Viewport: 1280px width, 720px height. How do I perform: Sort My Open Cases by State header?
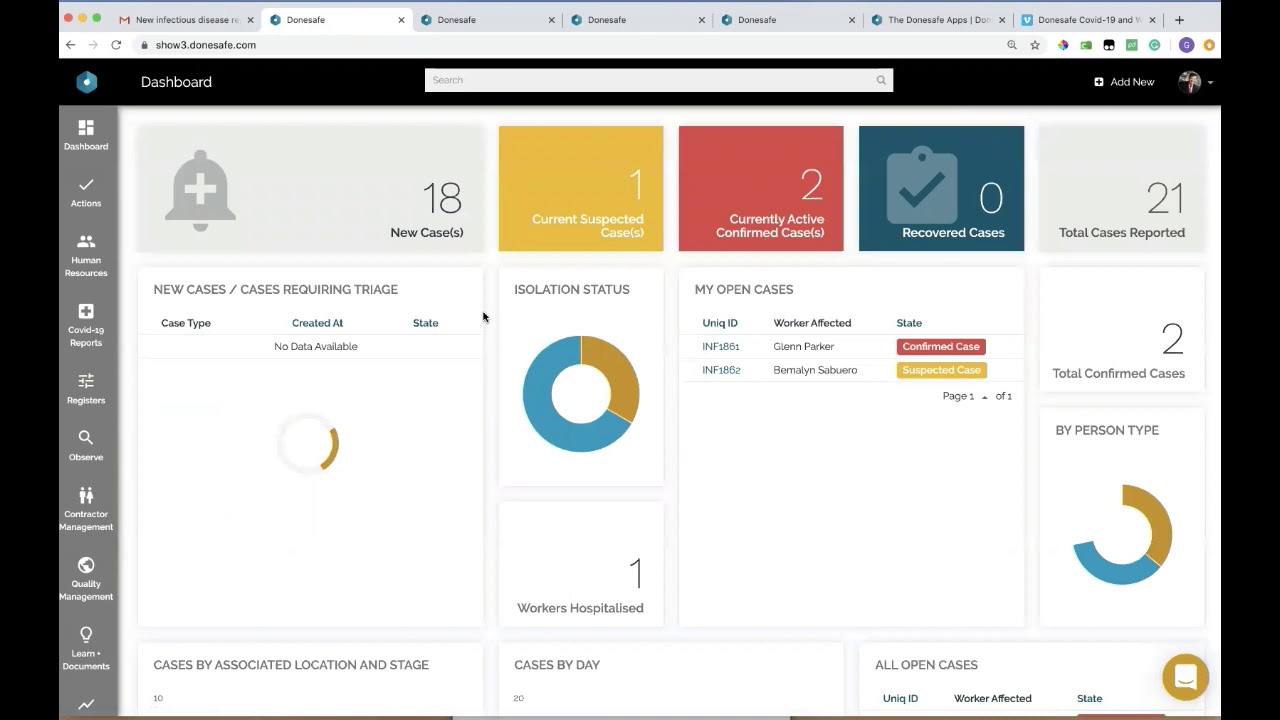point(909,323)
